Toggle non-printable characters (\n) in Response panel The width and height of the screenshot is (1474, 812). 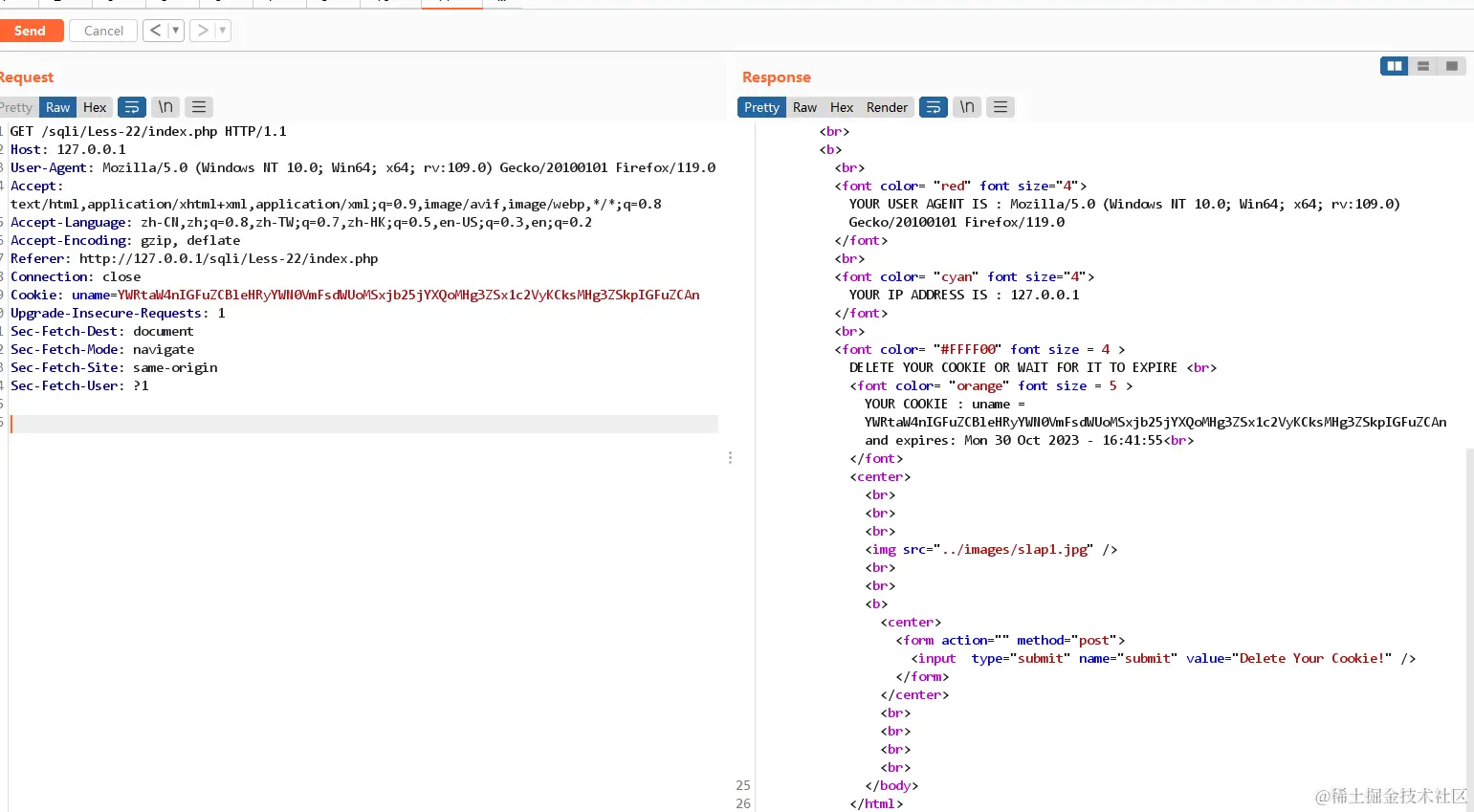pyautogui.click(x=967, y=107)
